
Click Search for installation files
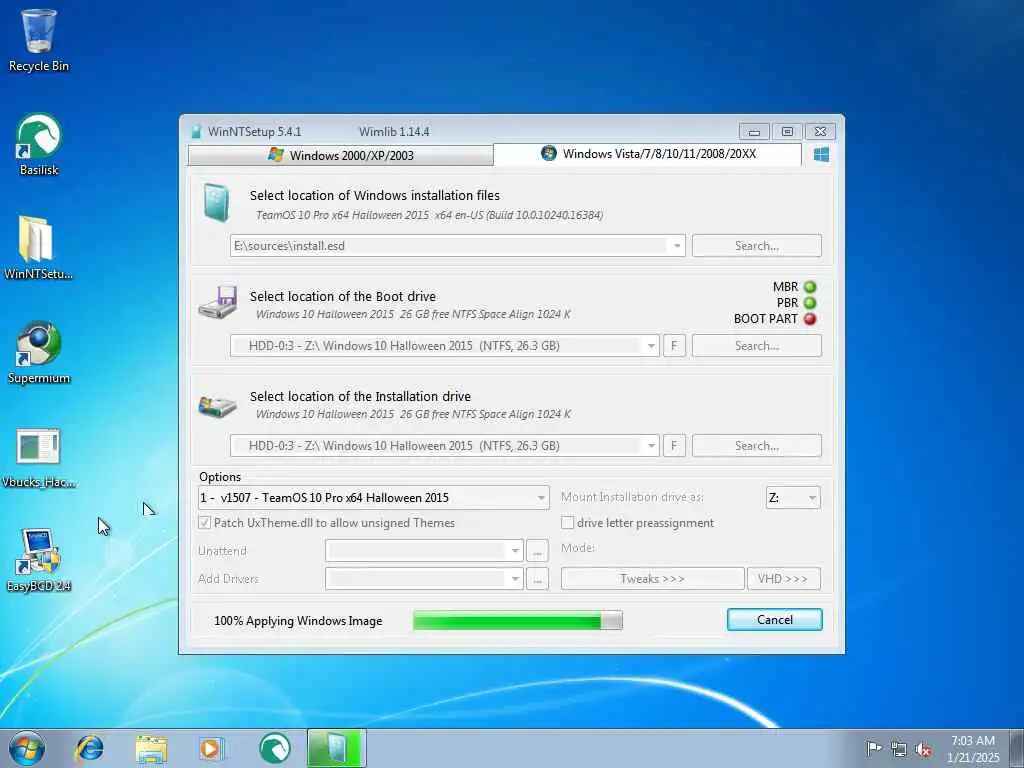click(756, 246)
